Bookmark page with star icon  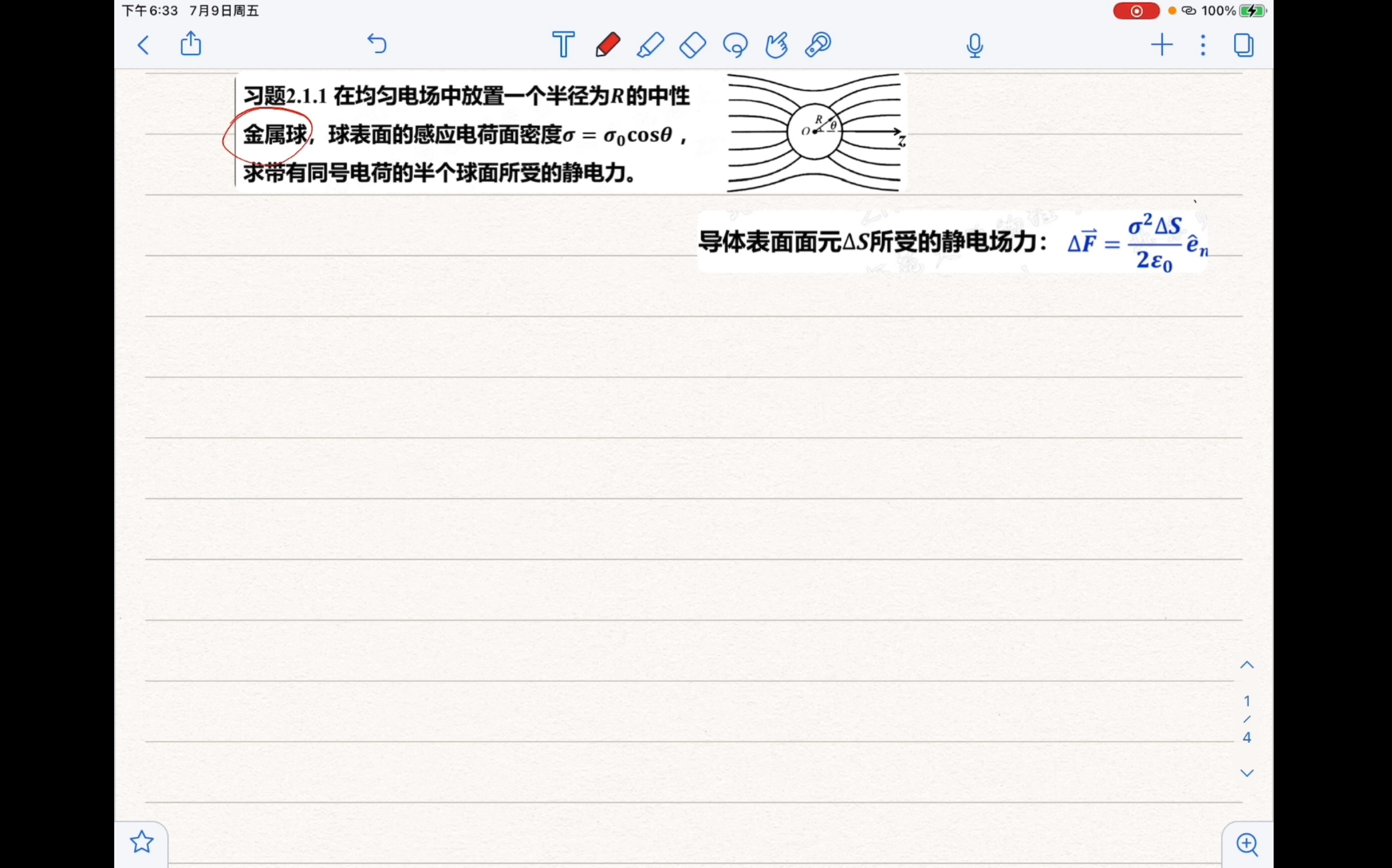click(x=142, y=842)
